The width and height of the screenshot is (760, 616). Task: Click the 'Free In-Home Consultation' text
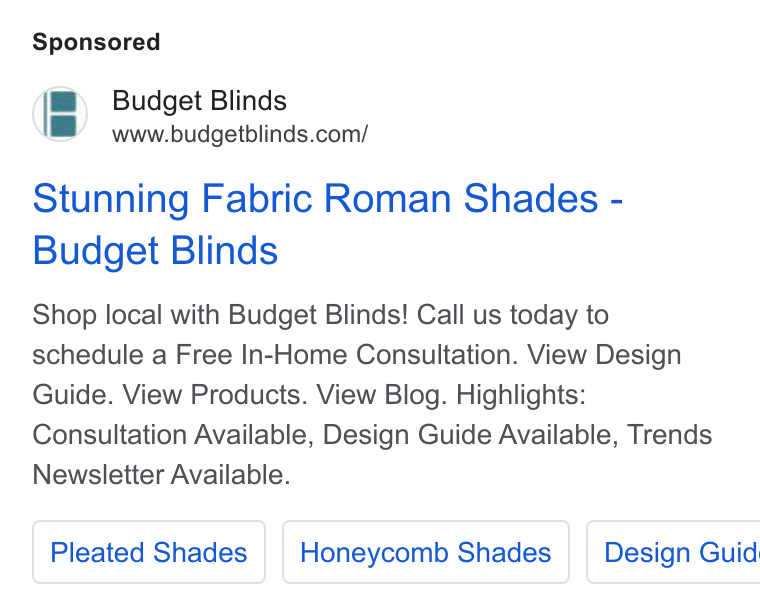pyautogui.click(x=344, y=355)
